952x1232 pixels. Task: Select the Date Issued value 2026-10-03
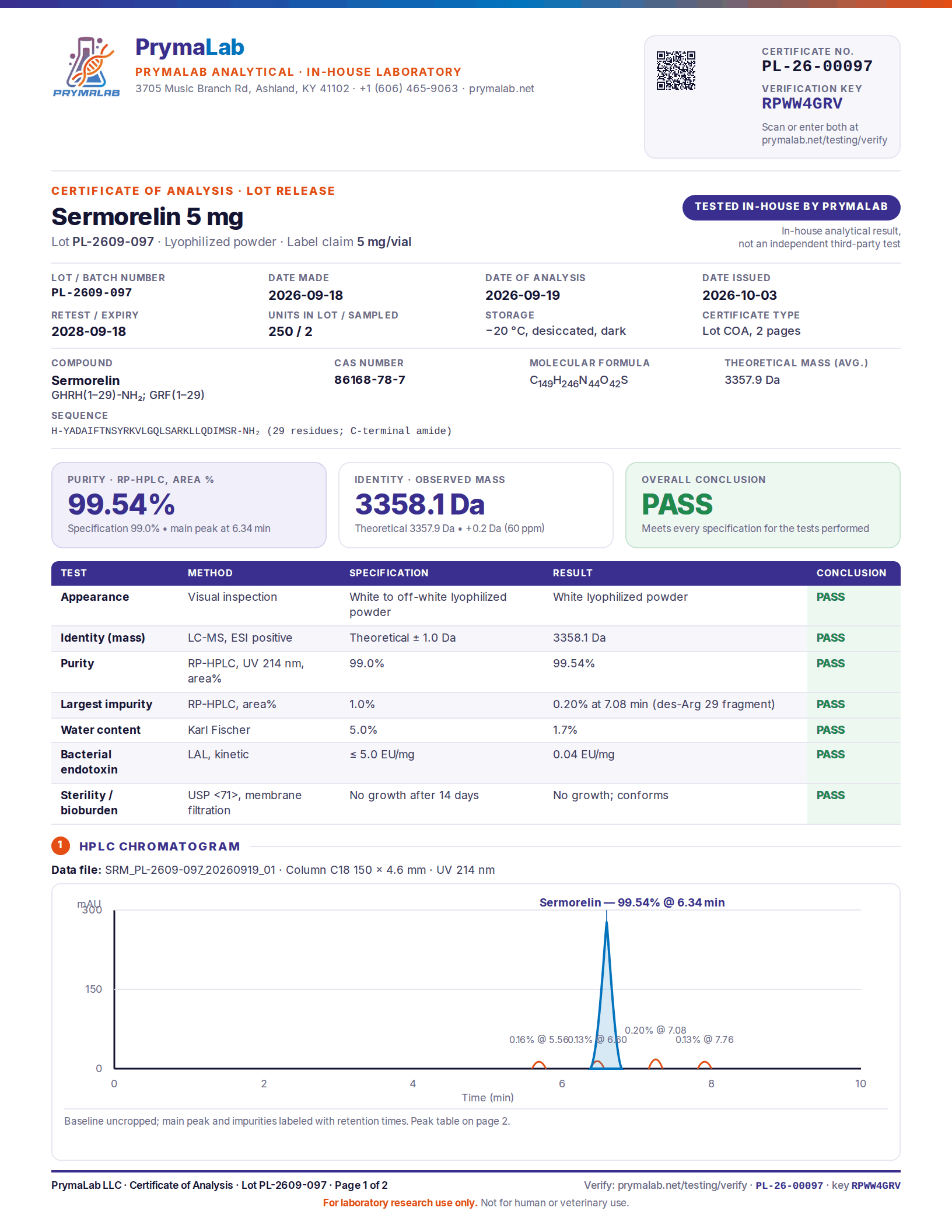pos(740,295)
